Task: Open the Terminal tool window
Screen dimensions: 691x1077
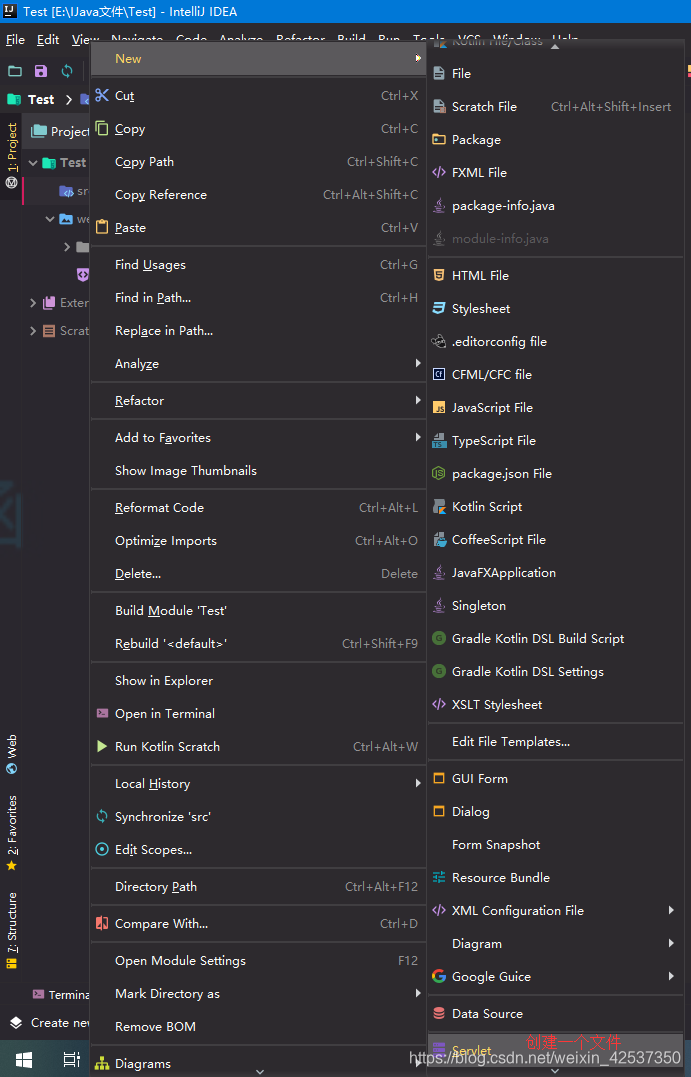Action: (60, 994)
